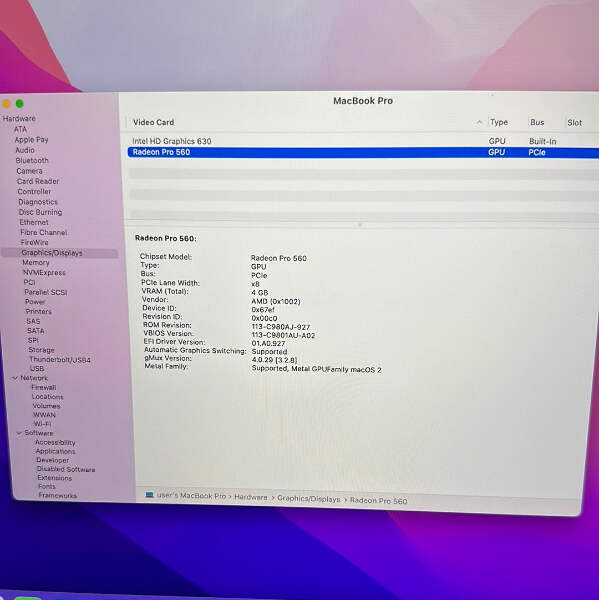Collapse the Network section chevron

tap(15, 378)
